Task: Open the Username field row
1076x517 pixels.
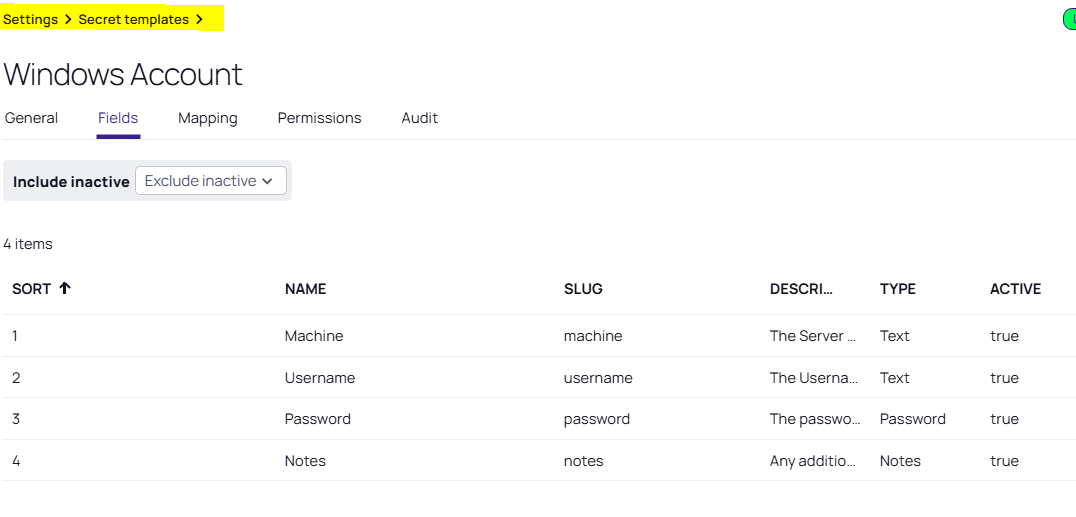Action: tap(320, 378)
